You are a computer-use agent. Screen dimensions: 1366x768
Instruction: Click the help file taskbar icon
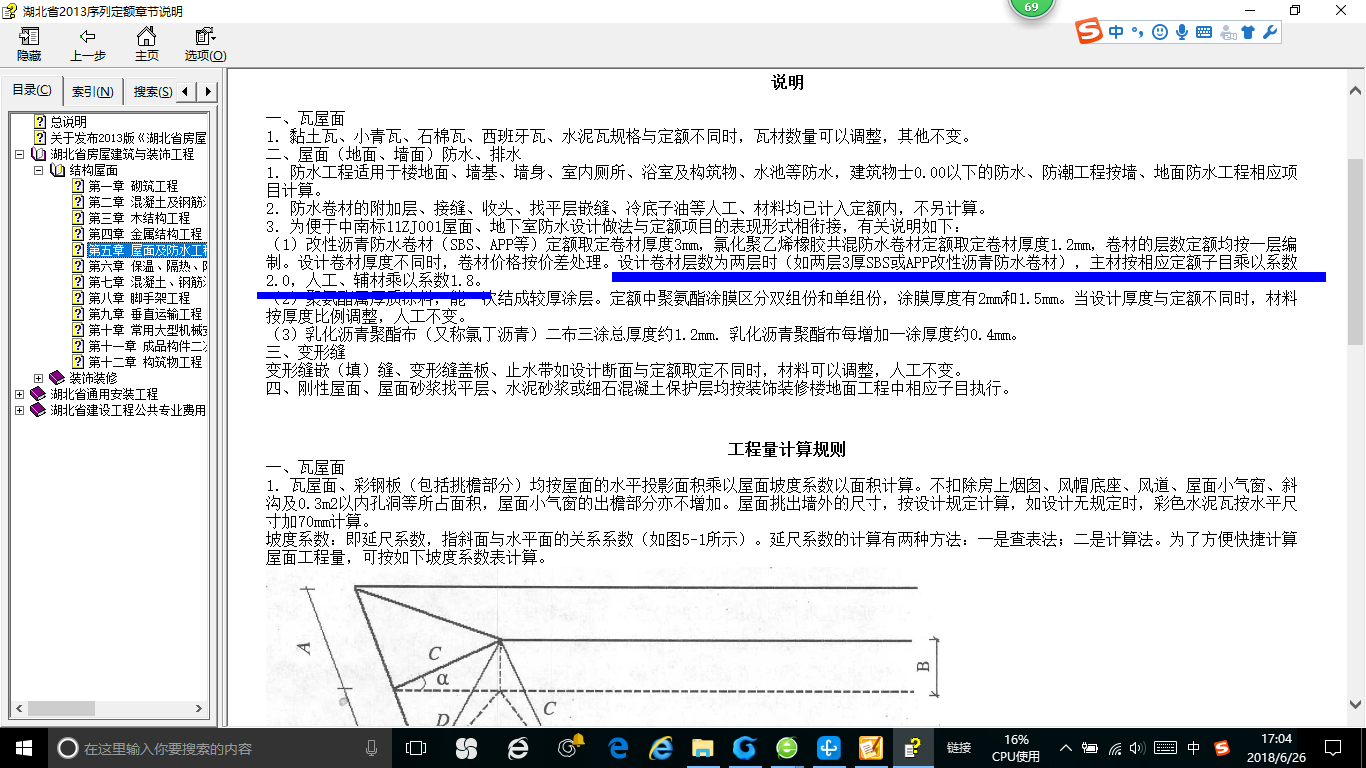(x=912, y=747)
